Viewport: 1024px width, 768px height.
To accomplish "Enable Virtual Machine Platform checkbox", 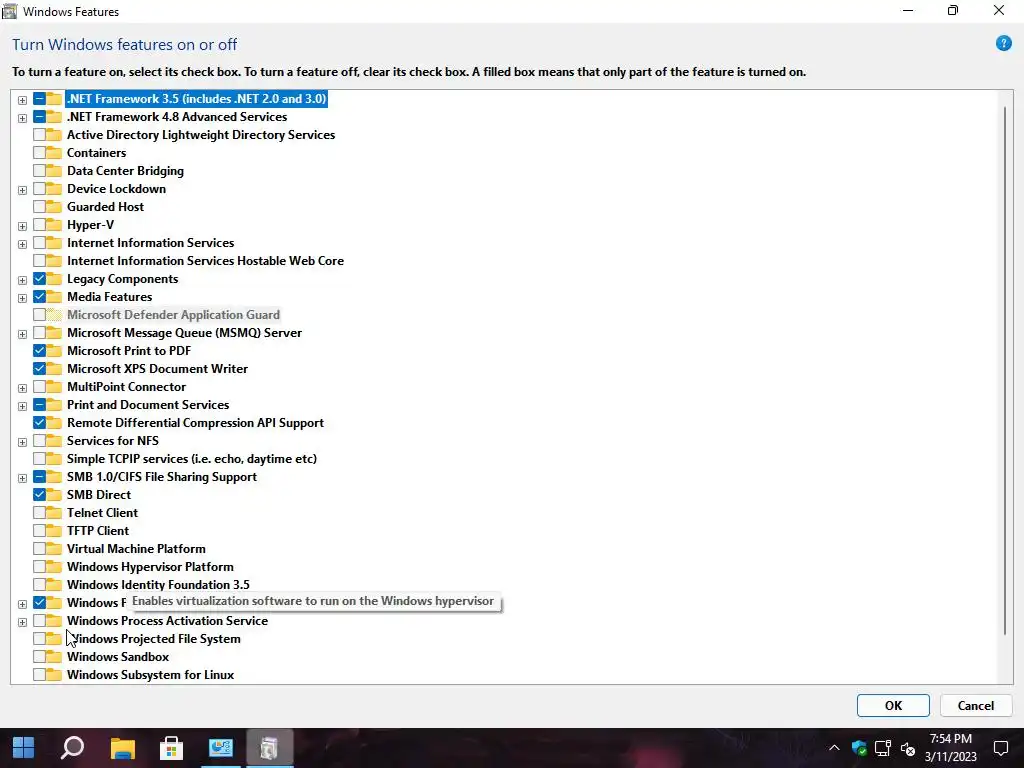I will [x=39, y=549].
